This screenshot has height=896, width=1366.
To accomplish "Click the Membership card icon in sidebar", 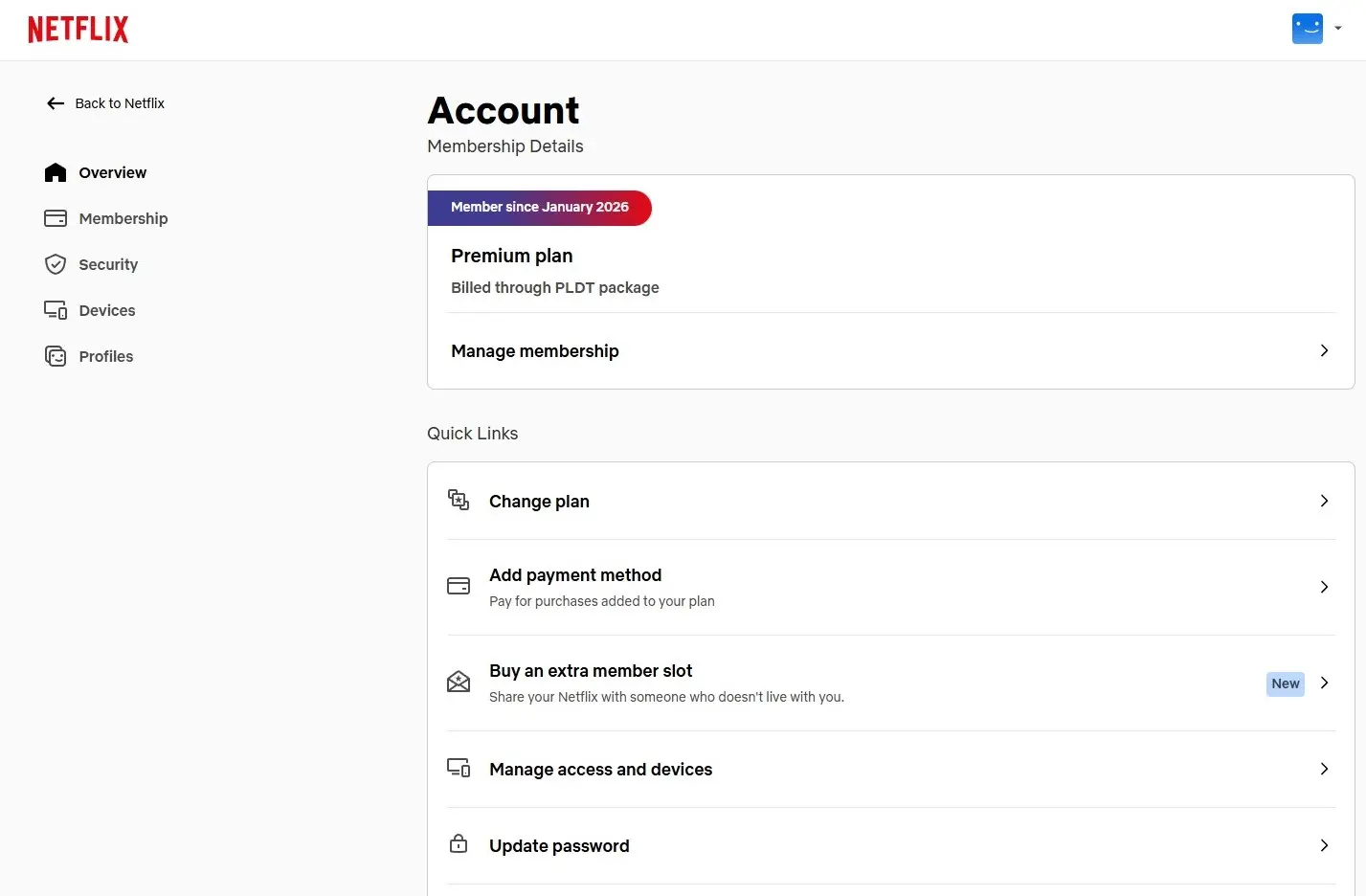I will pos(56,218).
